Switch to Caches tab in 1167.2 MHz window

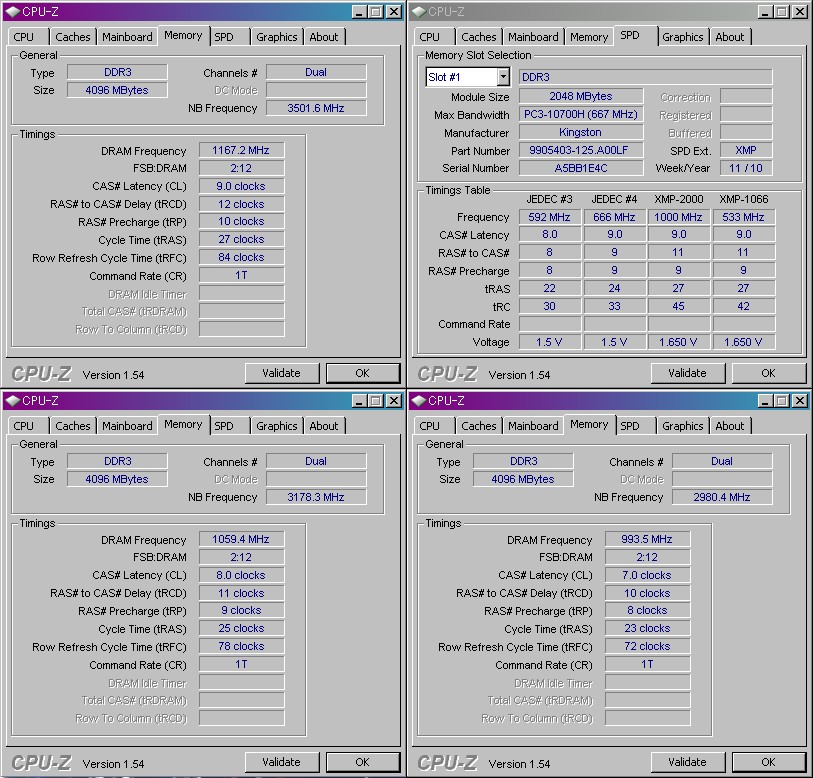[x=73, y=37]
